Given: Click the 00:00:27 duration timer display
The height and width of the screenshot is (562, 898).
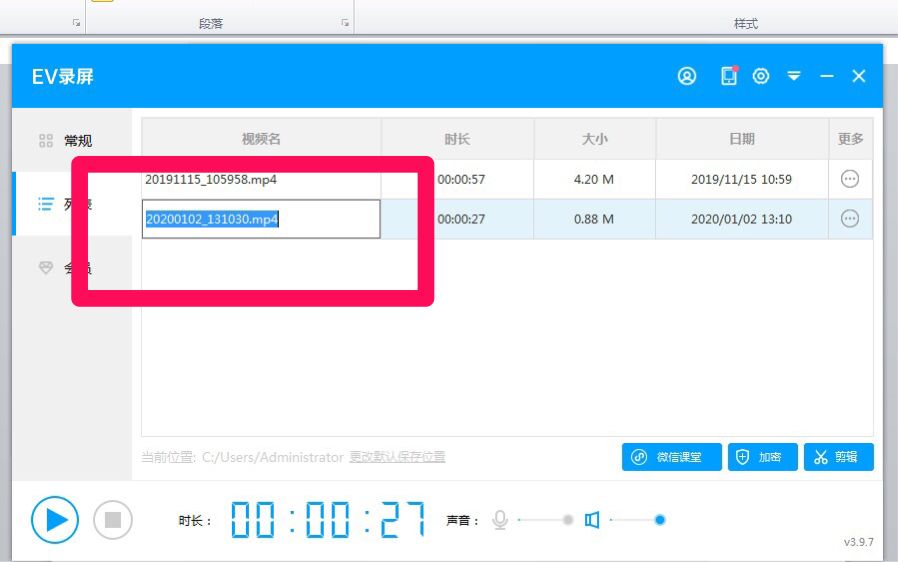Looking at the screenshot, I should click(328, 520).
